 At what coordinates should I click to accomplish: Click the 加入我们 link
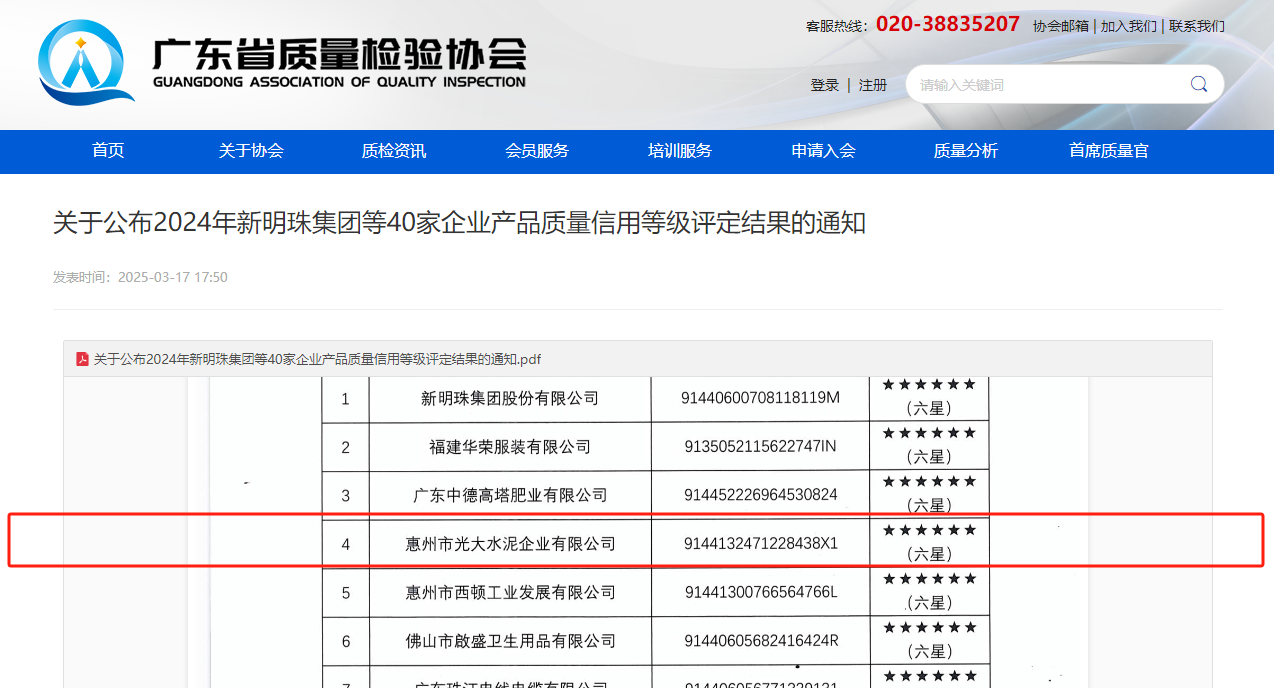[1129, 26]
